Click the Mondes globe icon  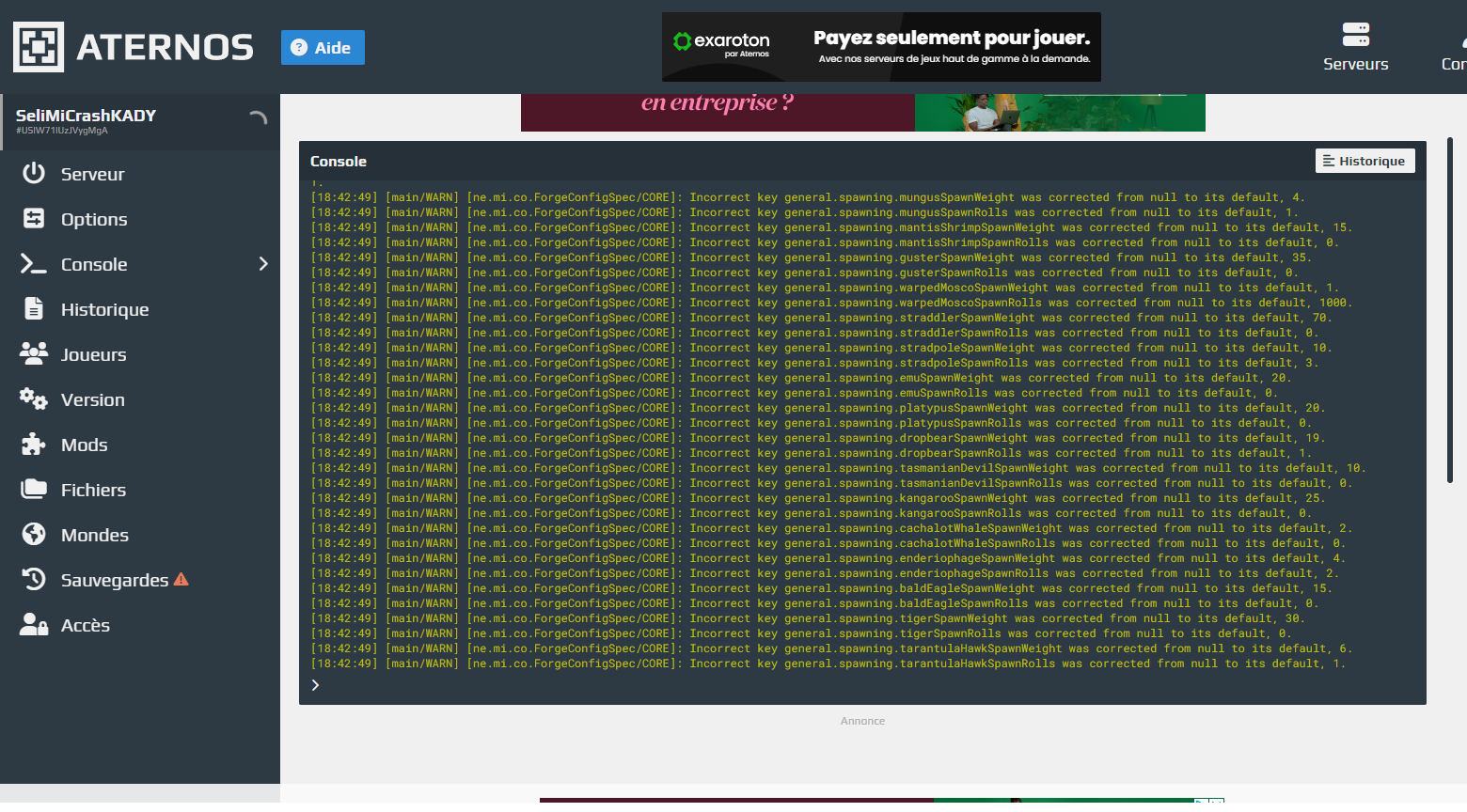coord(34,534)
